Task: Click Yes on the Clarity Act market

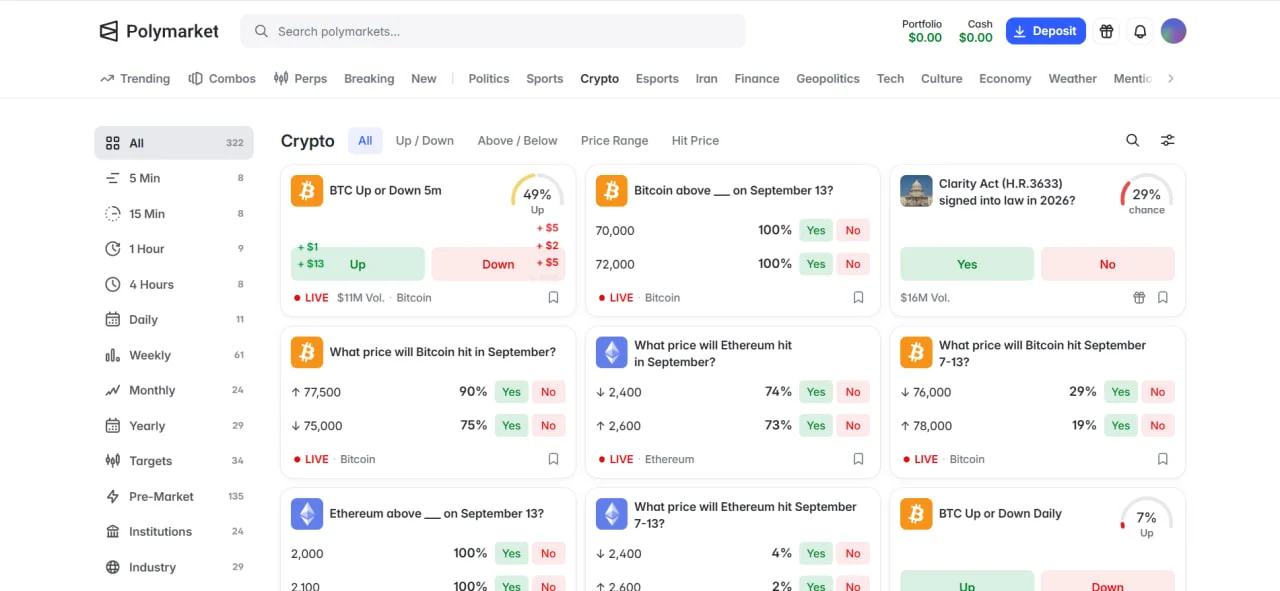Action: click(967, 264)
